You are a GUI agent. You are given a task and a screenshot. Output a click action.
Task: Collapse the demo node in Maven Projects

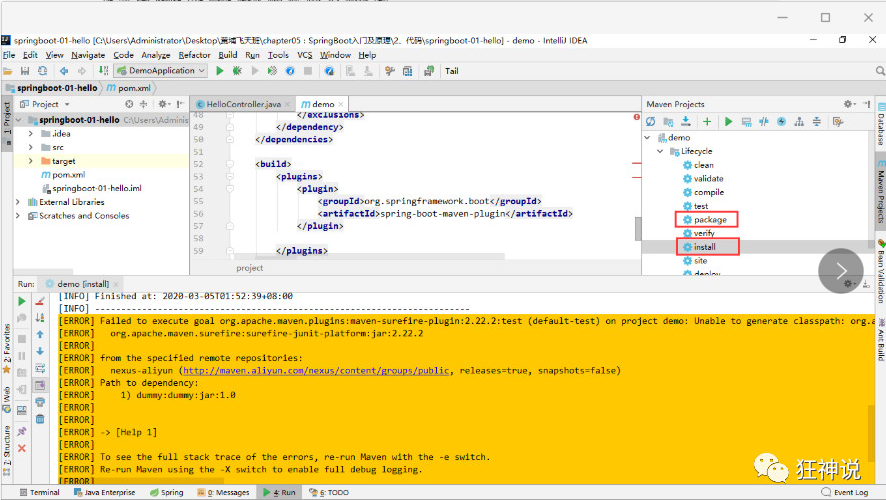tap(648, 137)
